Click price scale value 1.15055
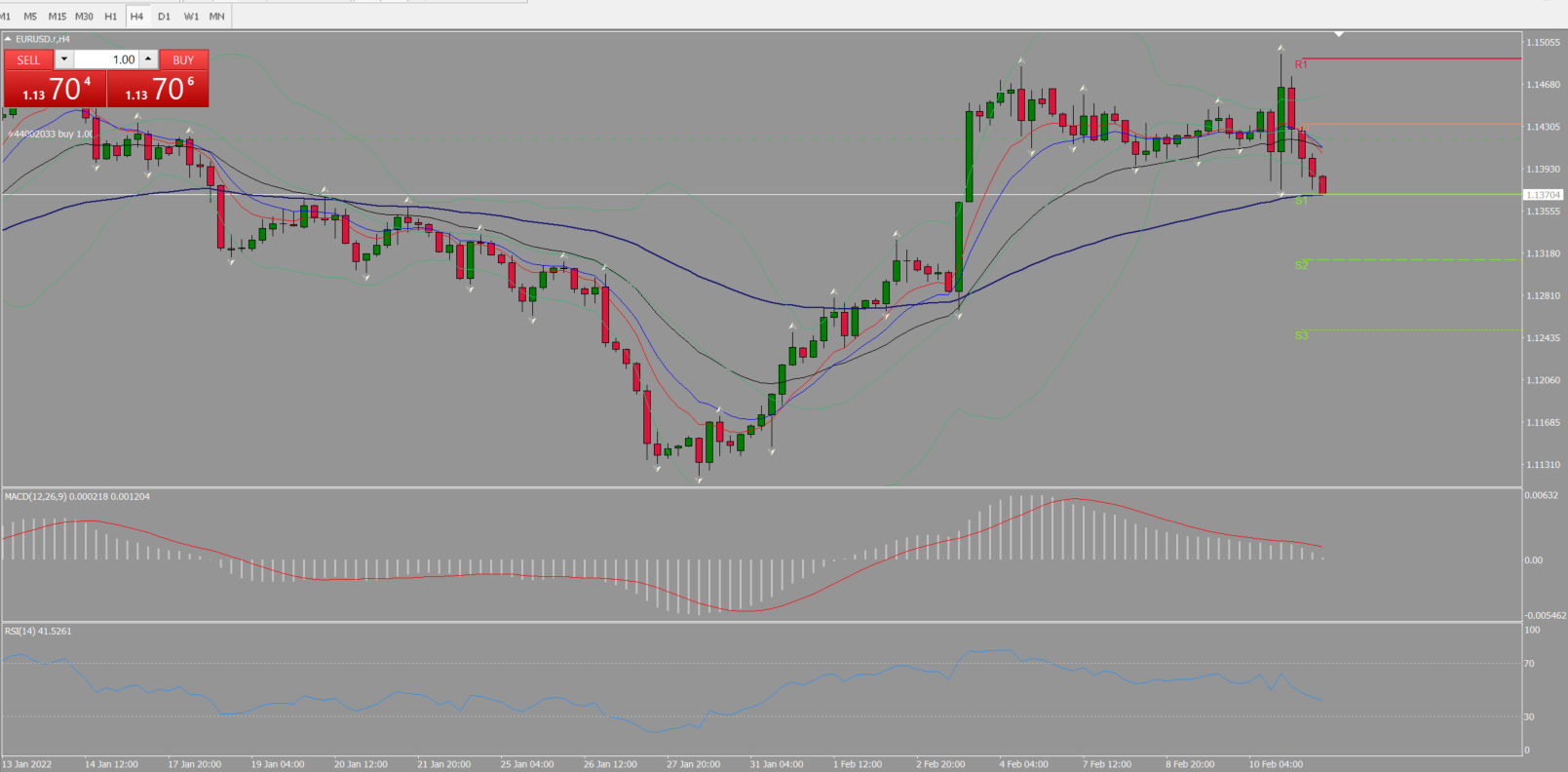 point(1543,43)
